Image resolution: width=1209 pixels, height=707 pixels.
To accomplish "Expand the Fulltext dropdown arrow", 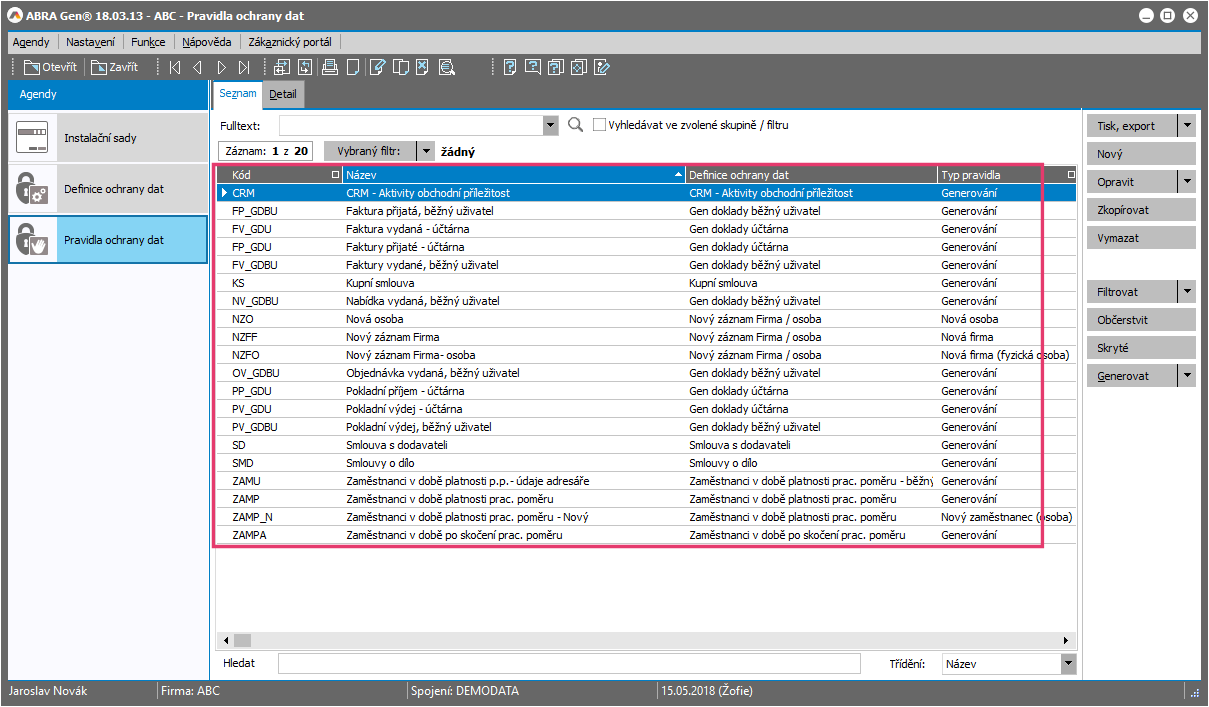I will 550,125.
